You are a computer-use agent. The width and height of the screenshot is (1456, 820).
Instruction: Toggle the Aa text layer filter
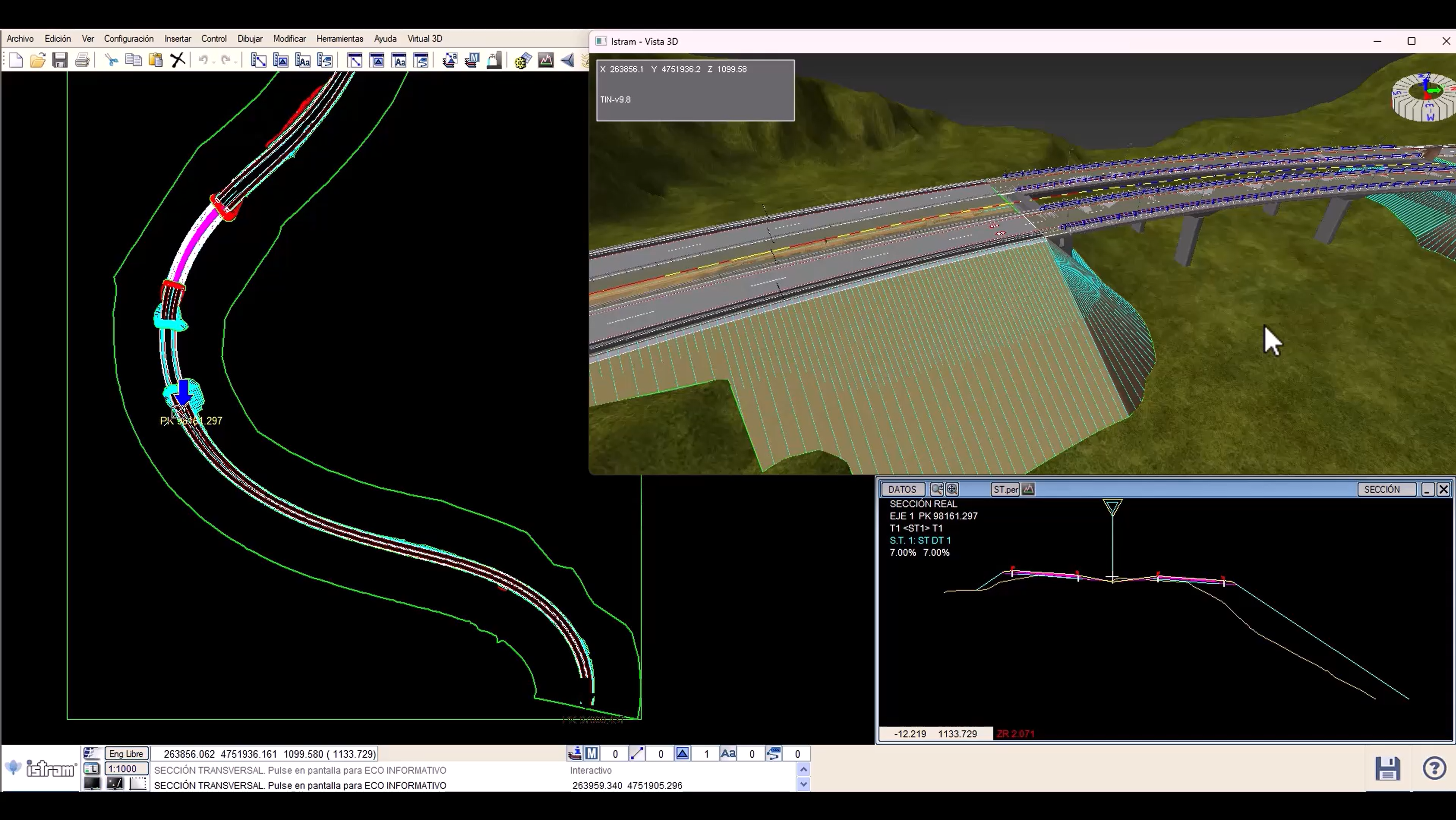pos(728,753)
